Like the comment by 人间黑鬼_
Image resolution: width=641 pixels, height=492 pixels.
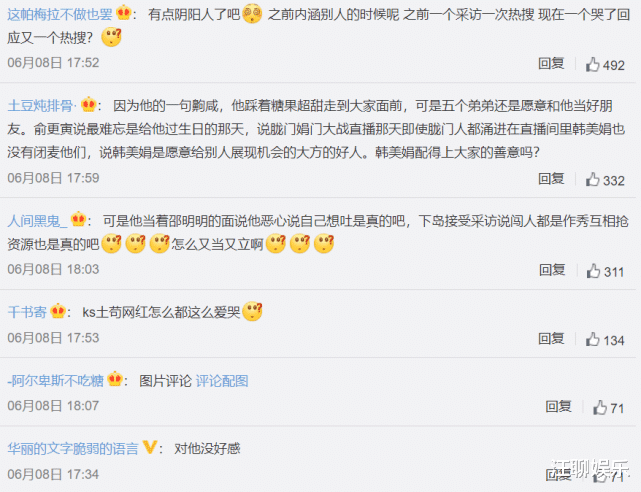pos(593,271)
